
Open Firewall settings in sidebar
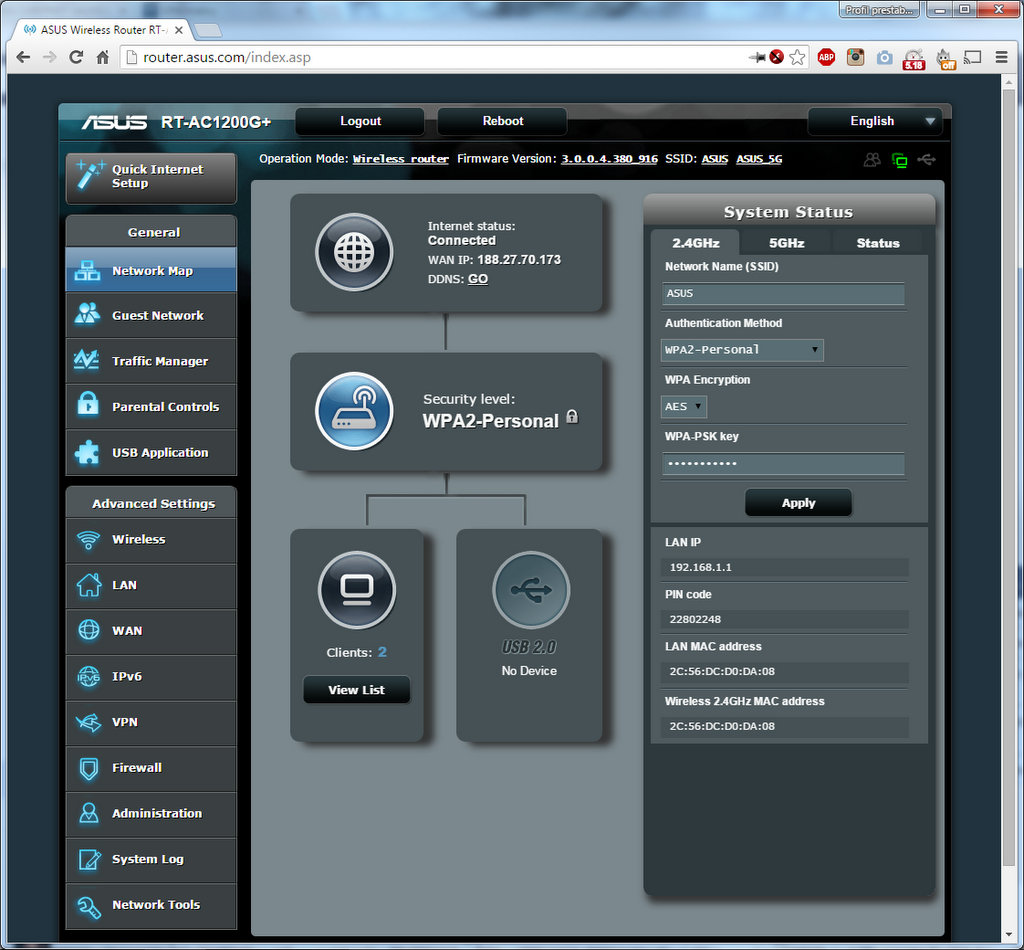point(151,768)
